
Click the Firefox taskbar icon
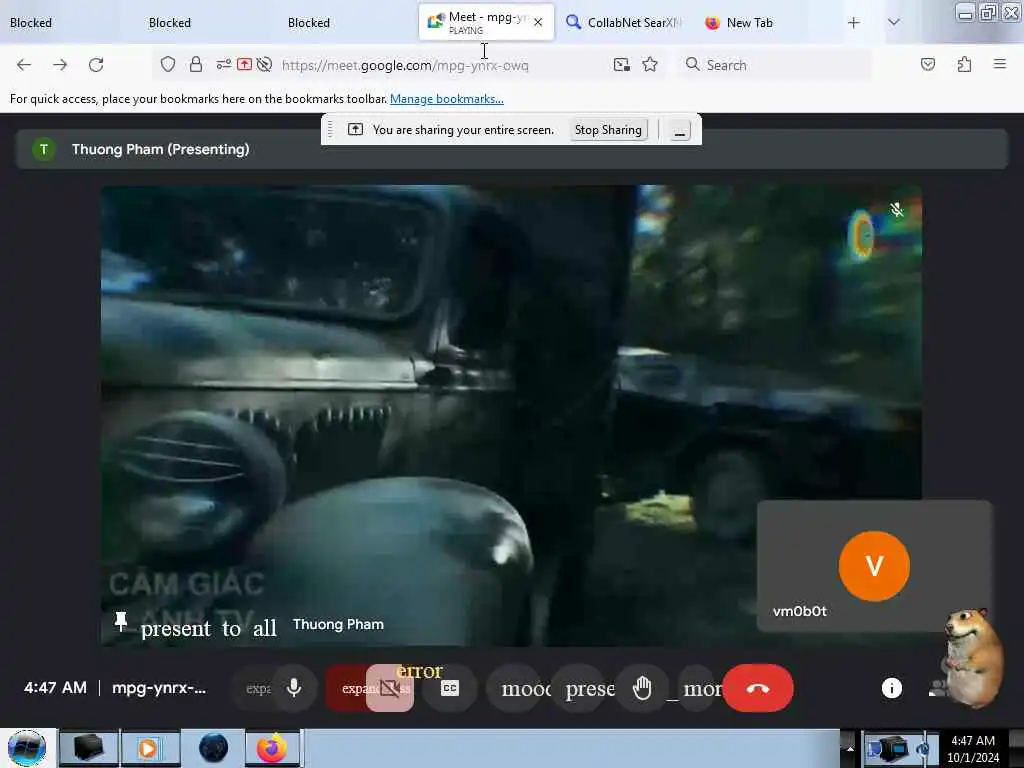(273, 748)
